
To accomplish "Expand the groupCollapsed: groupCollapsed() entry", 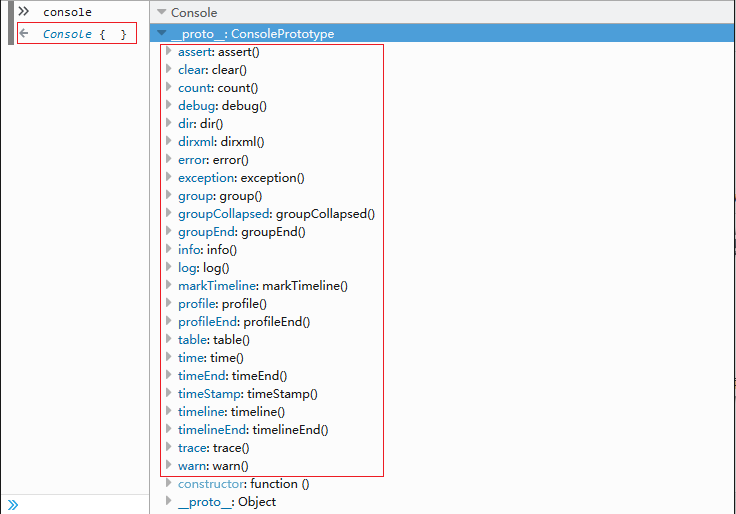I will (169, 213).
